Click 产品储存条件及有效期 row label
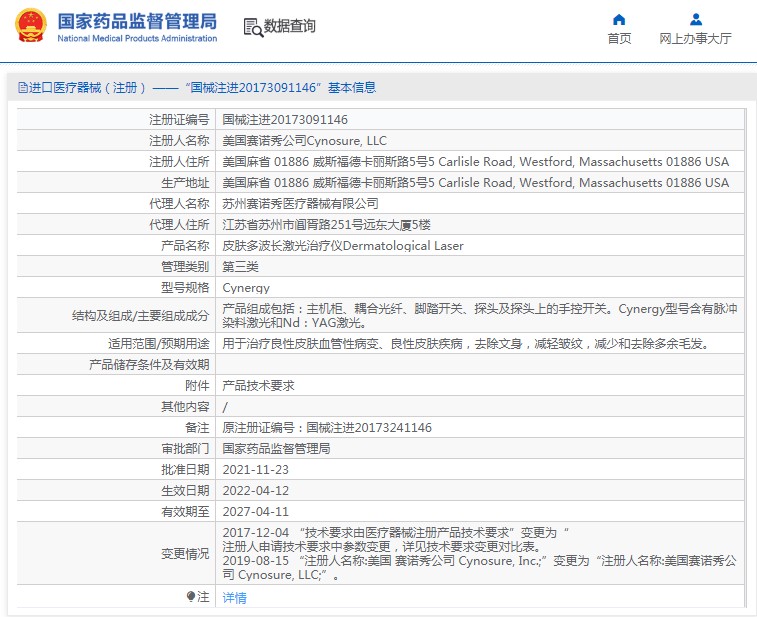757x617 pixels. (x=149, y=365)
